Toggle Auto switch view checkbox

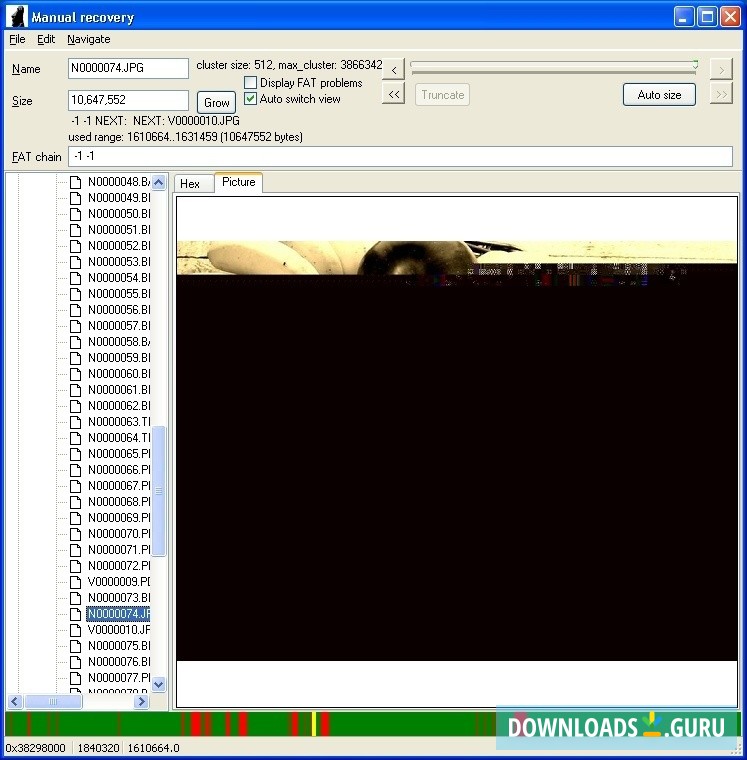point(250,99)
